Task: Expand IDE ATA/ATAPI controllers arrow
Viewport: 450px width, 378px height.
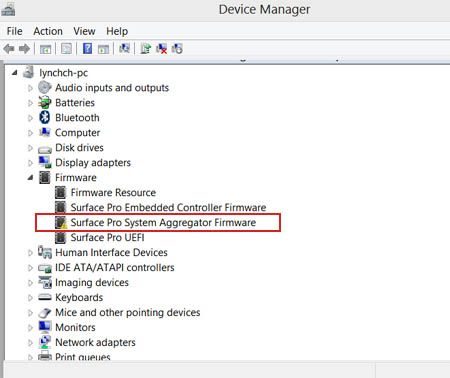Action: [x=30, y=268]
